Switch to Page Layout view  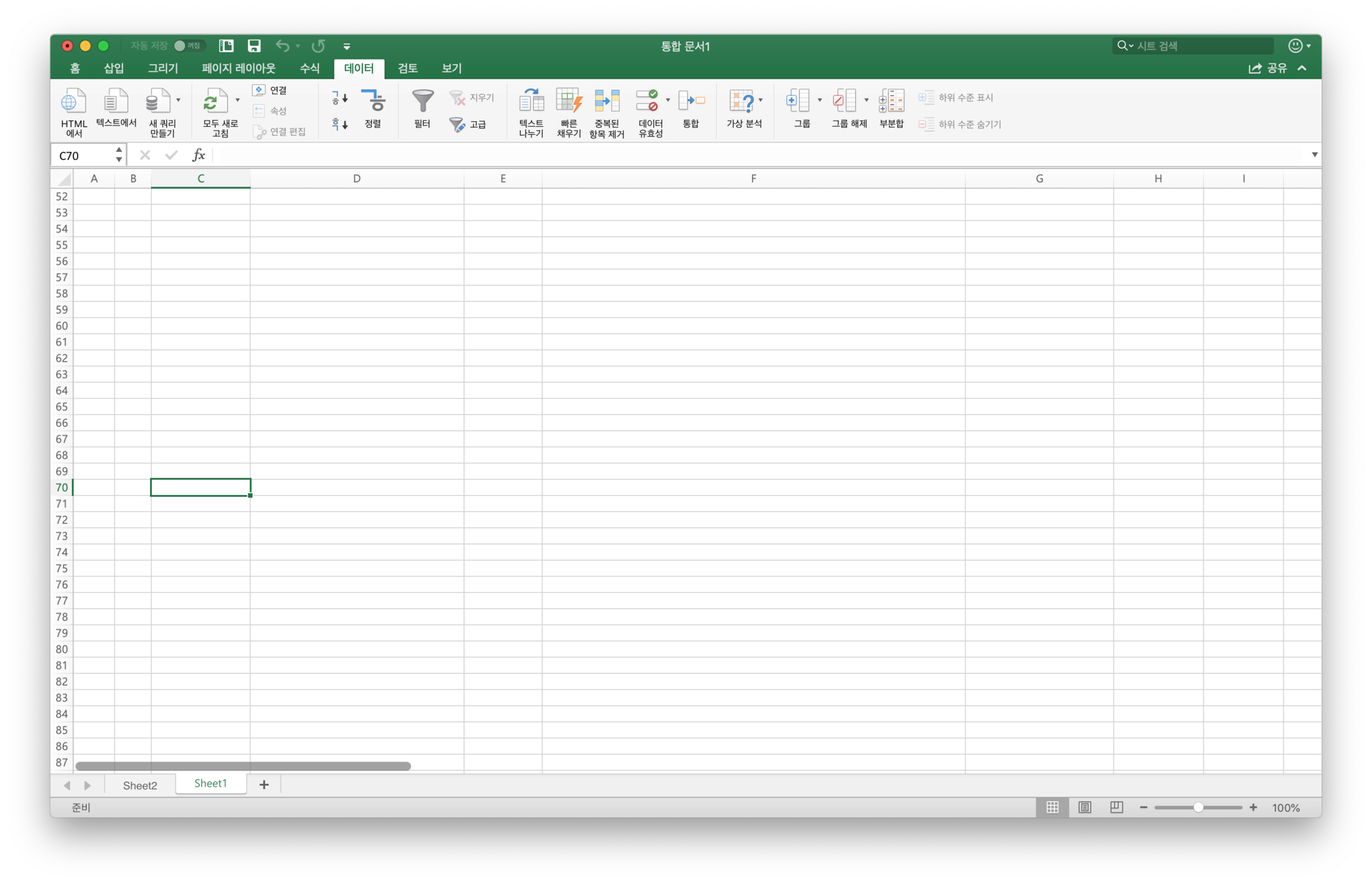pyautogui.click(x=1085, y=807)
